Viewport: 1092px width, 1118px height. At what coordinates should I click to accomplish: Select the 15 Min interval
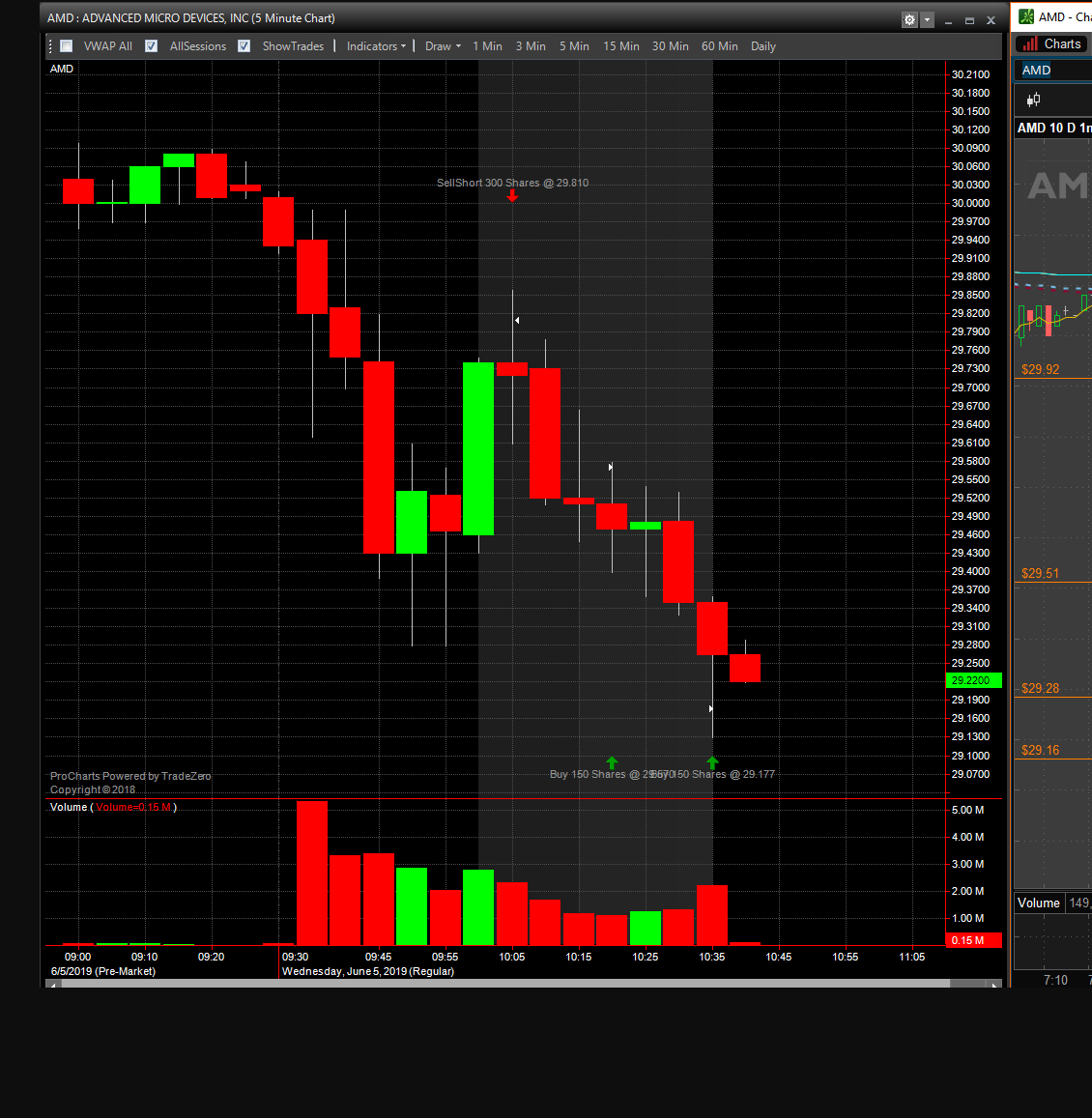pos(621,46)
